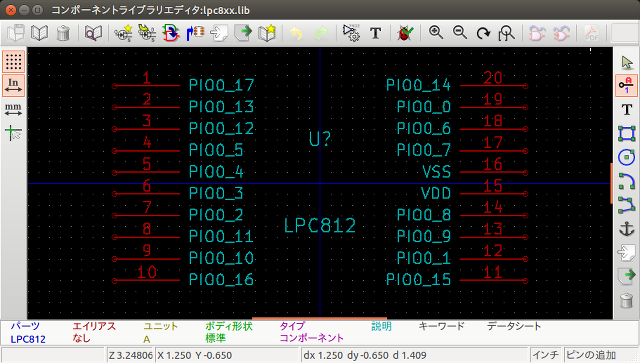The image size is (640, 363).
Task: Select the LPC812 component name text
Action: coord(320,225)
